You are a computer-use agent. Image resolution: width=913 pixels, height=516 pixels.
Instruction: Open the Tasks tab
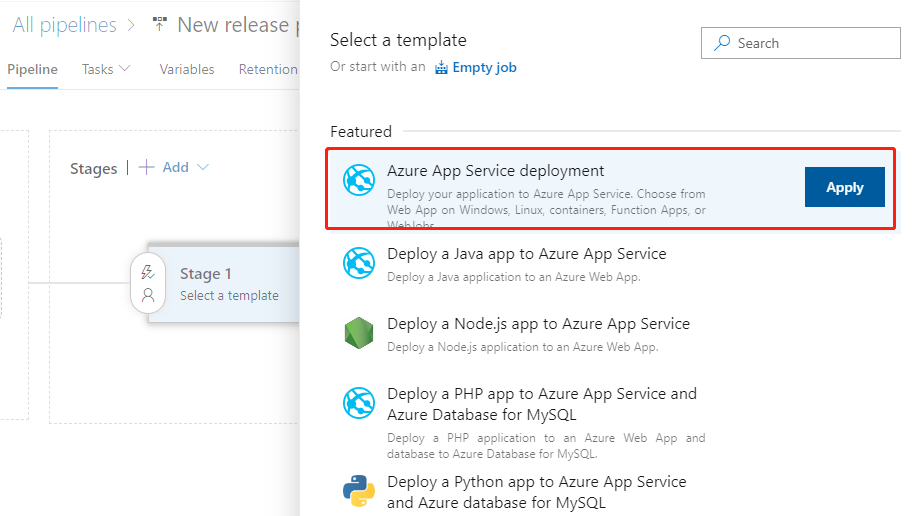[97, 69]
